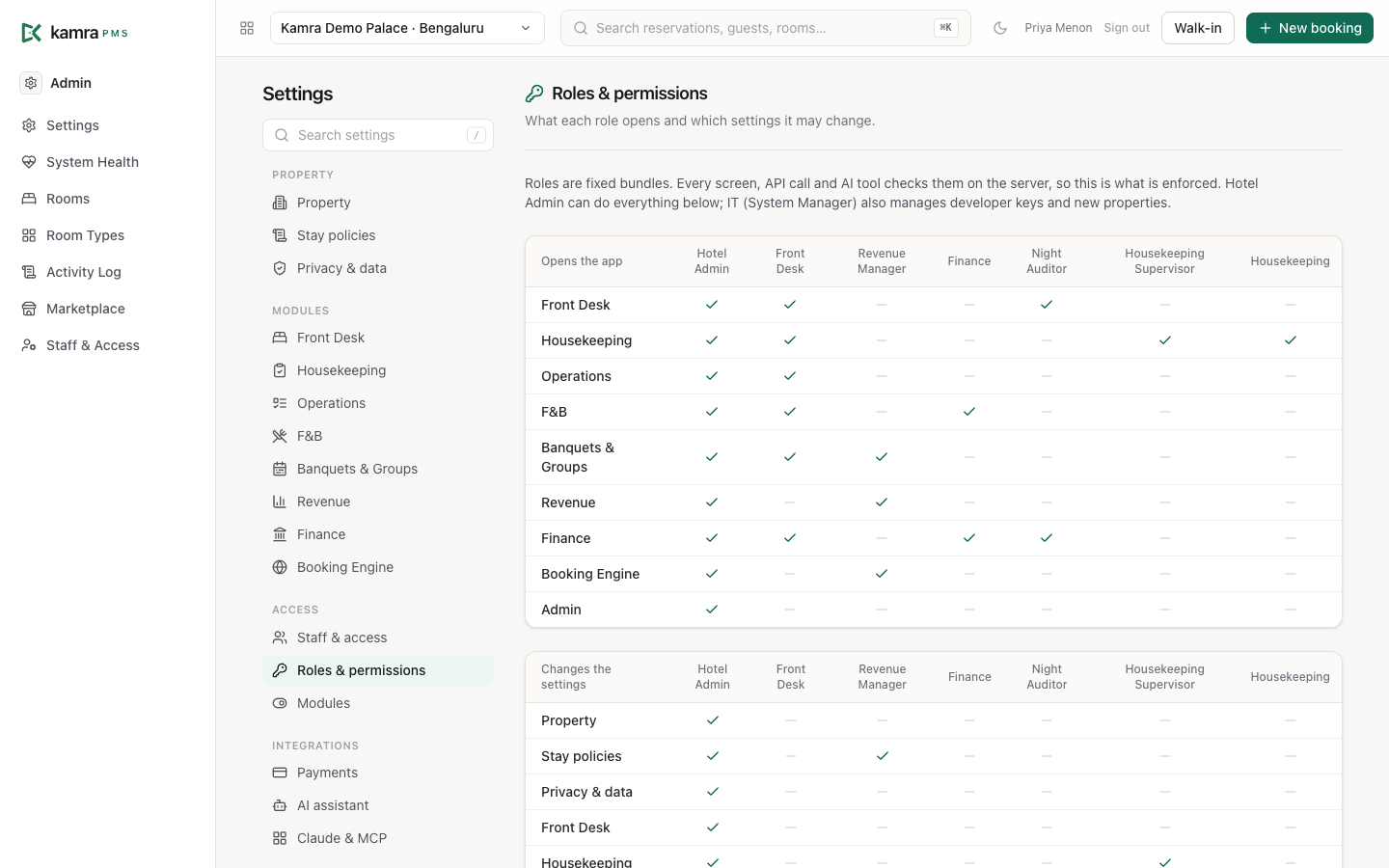This screenshot has height=868, width=1389.
Task: Click the Revenue bar chart icon
Action: (x=280, y=502)
